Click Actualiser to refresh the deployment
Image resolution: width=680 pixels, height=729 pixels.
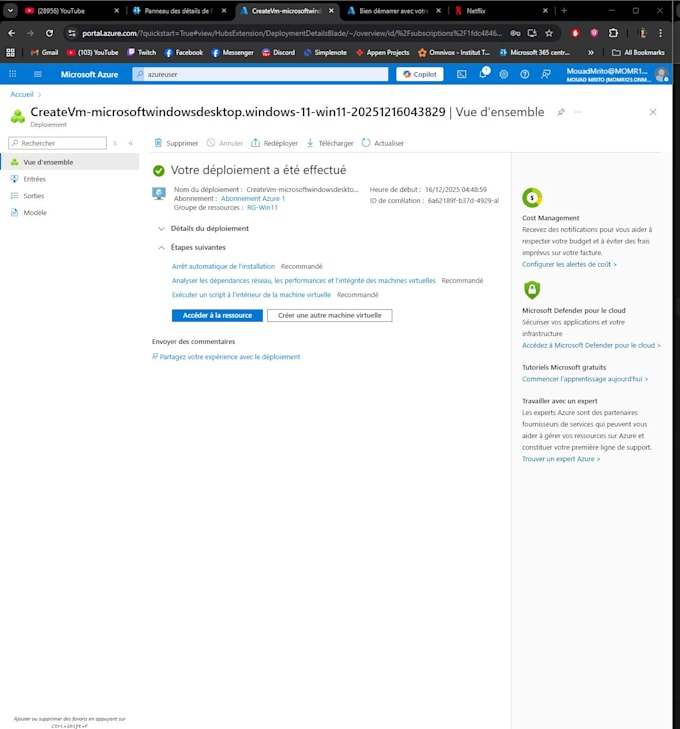coord(383,143)
